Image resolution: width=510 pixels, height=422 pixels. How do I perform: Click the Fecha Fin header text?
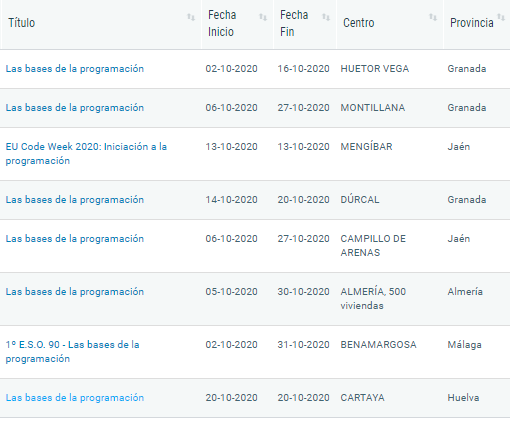click(294, 23)
